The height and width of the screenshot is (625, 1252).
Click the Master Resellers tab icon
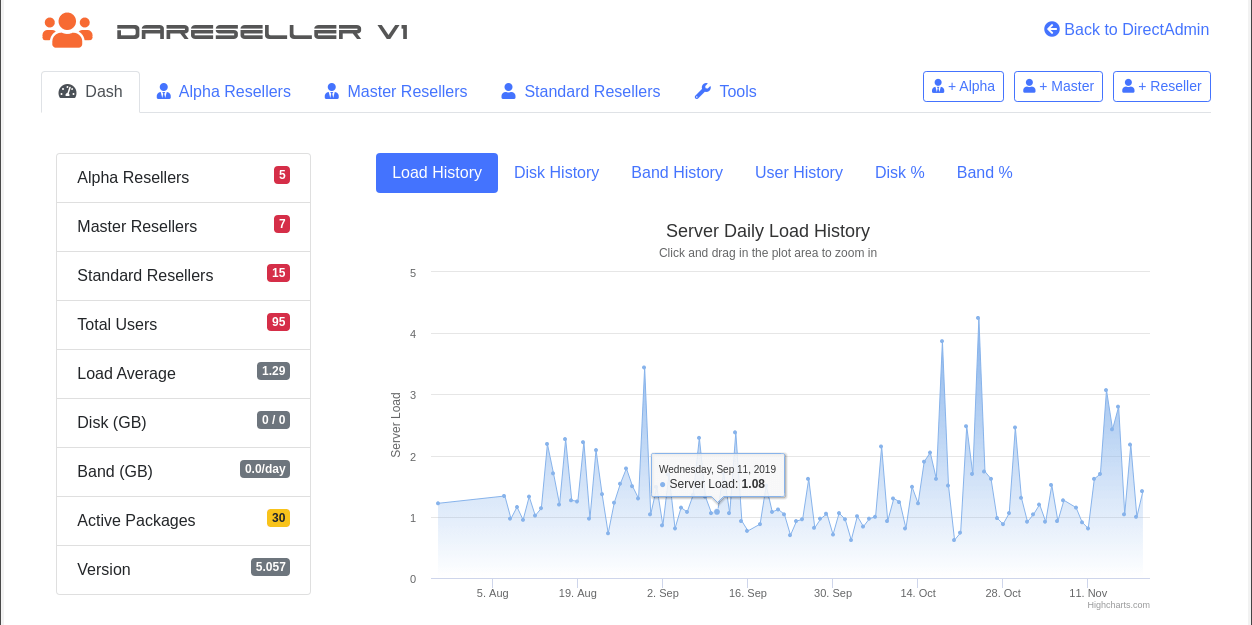click(332, 91)
